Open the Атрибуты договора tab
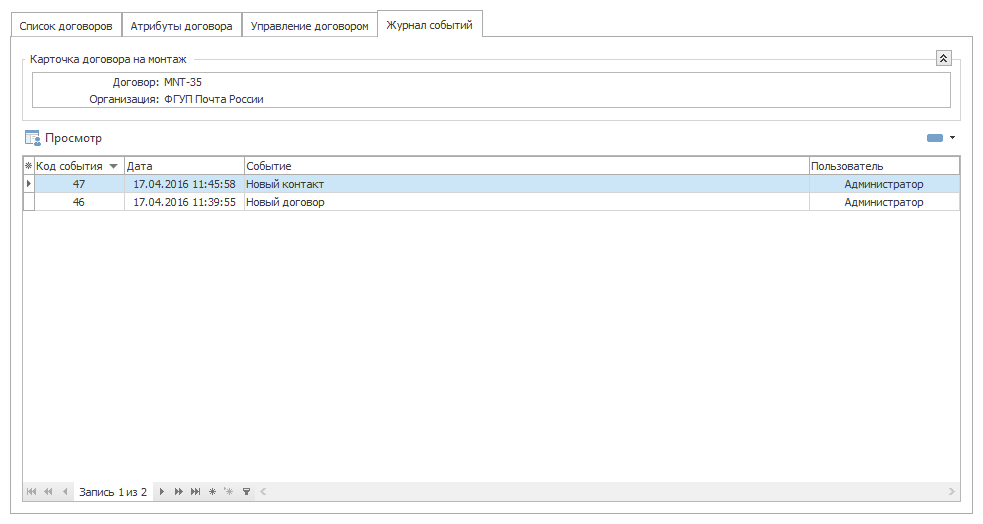This screenshot has height=524, width=983. point(181,26)
